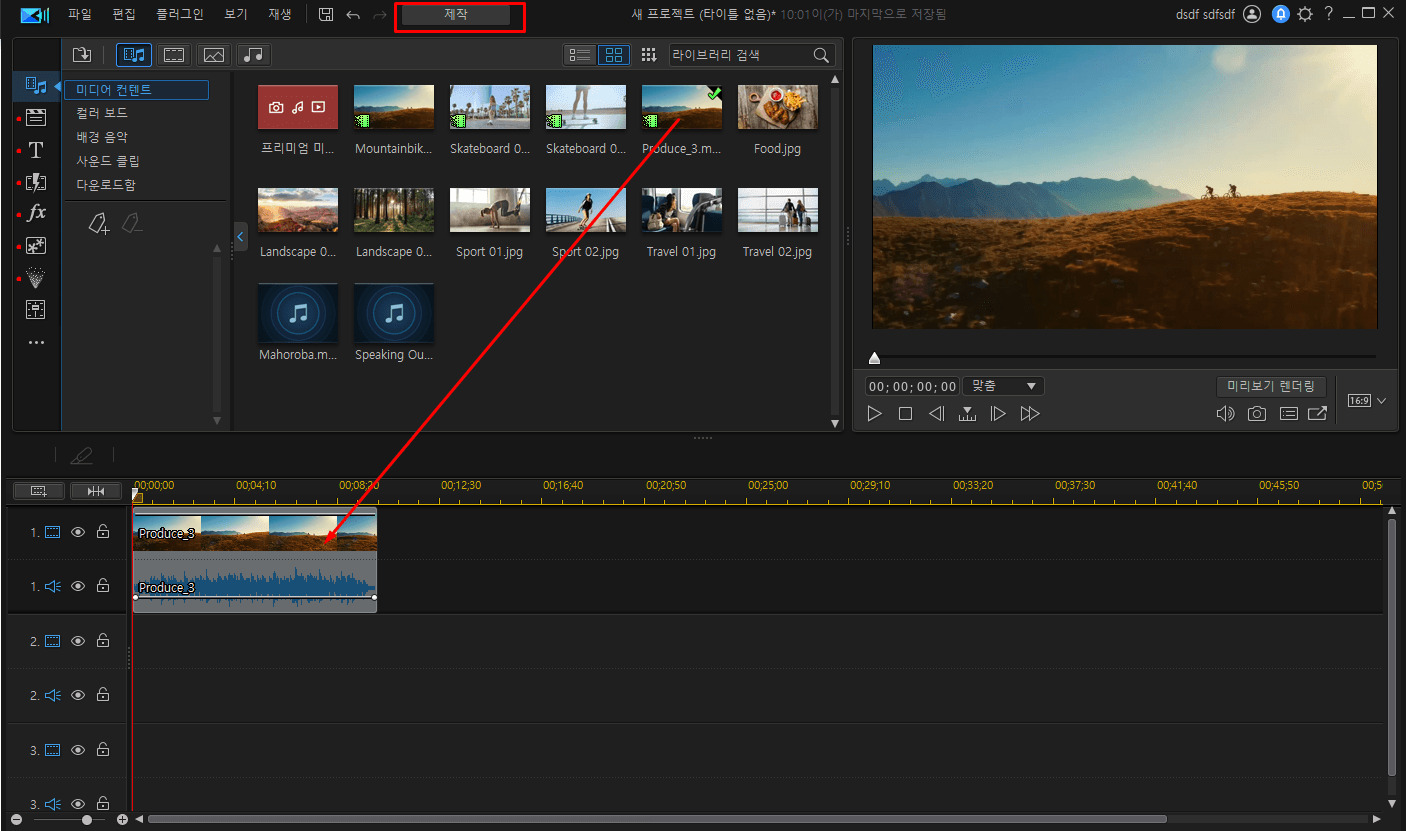Disable audio track 2 via its eye icon

[78, 695]
